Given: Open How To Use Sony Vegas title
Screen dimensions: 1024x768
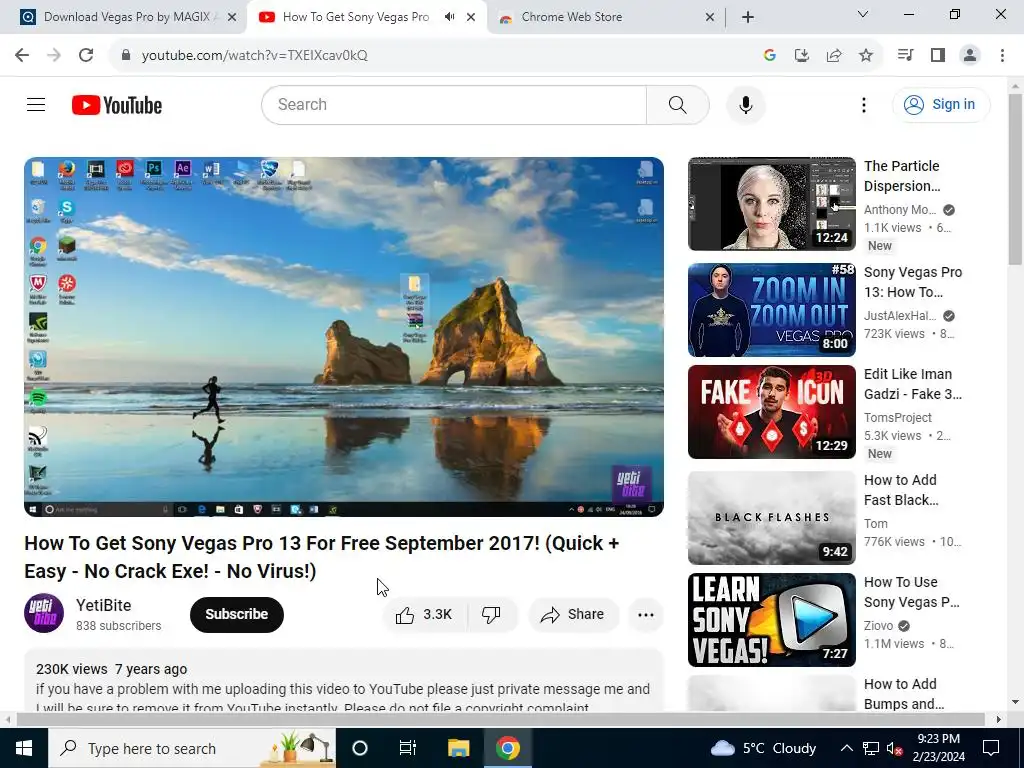Looking at the screenshot, I should pos(912,592).
